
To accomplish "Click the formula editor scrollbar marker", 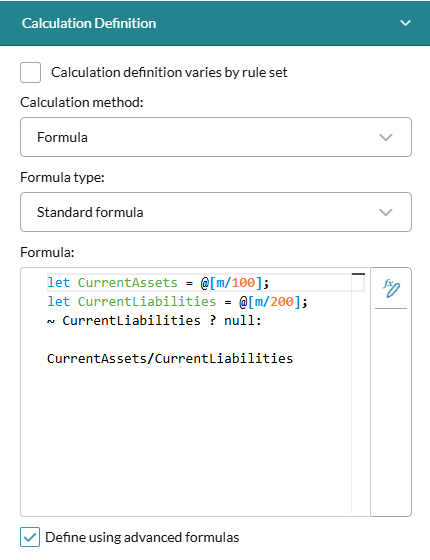I will [358, 274].
